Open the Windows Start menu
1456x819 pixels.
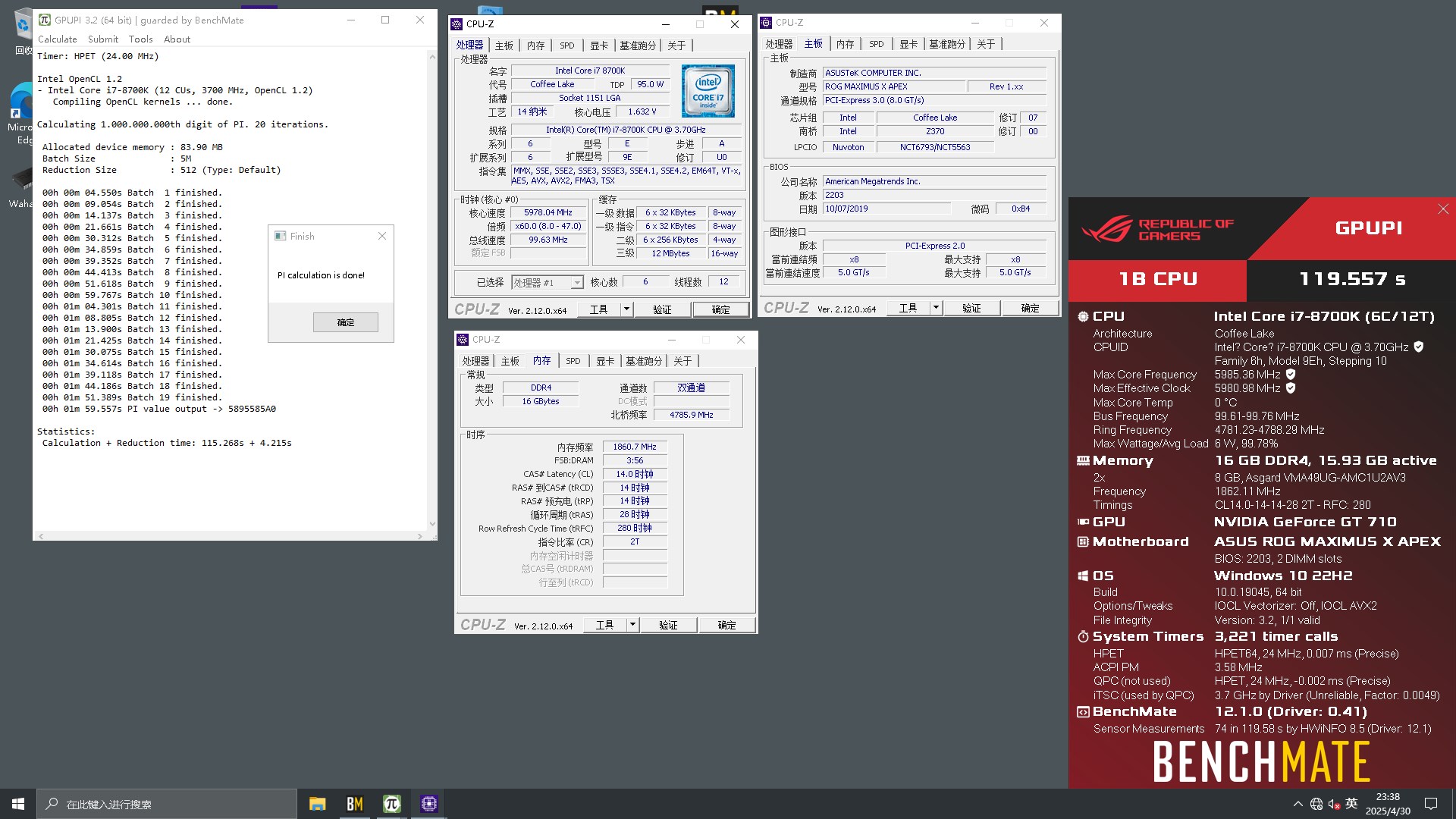18,804
